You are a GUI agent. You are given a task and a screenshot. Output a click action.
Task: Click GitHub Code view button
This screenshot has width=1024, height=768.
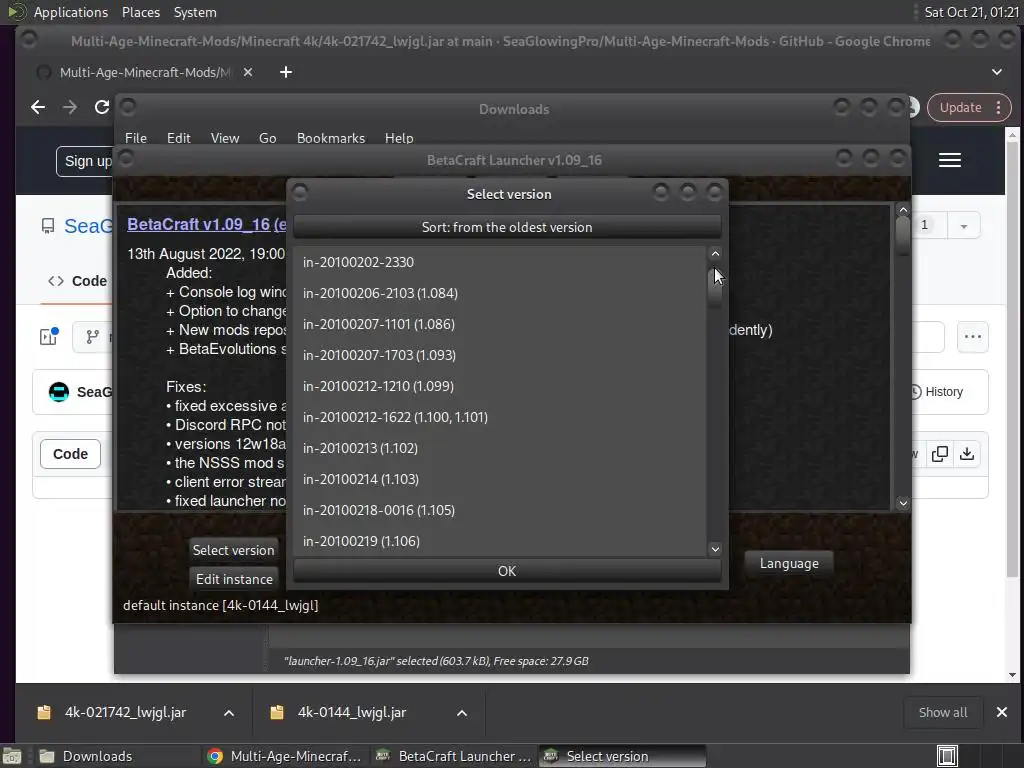71,454
